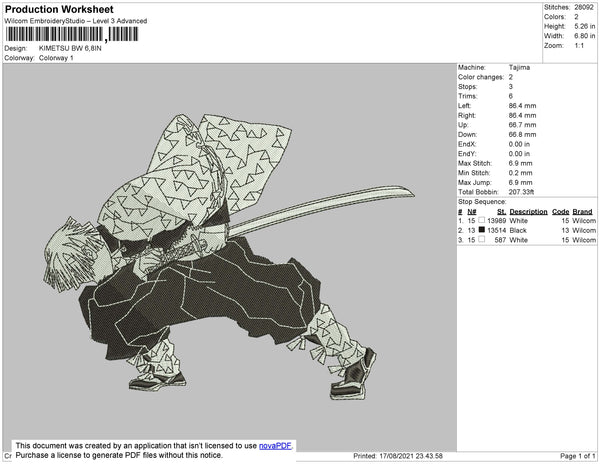The image size is (600, 464).
Task: Click the "Description" column header
Action: (528, 212)
